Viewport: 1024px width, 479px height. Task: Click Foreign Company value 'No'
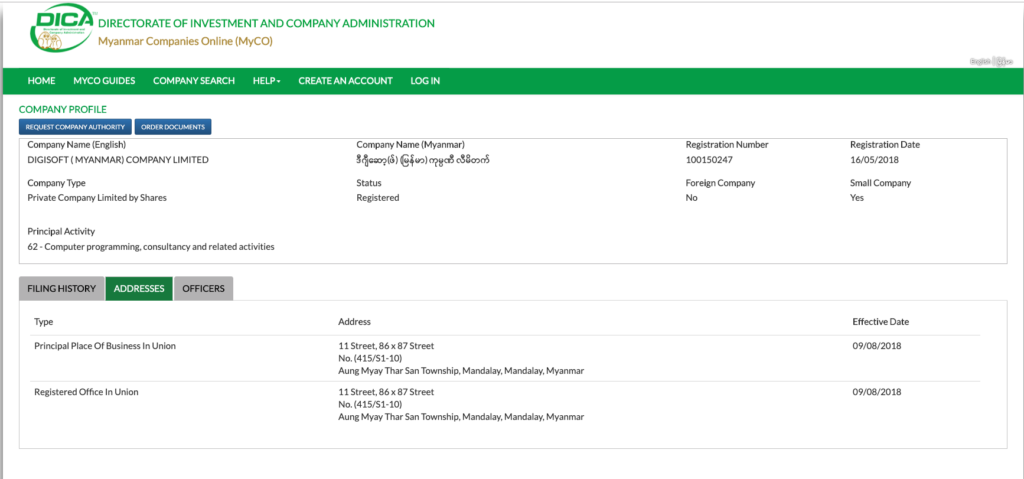692,198
